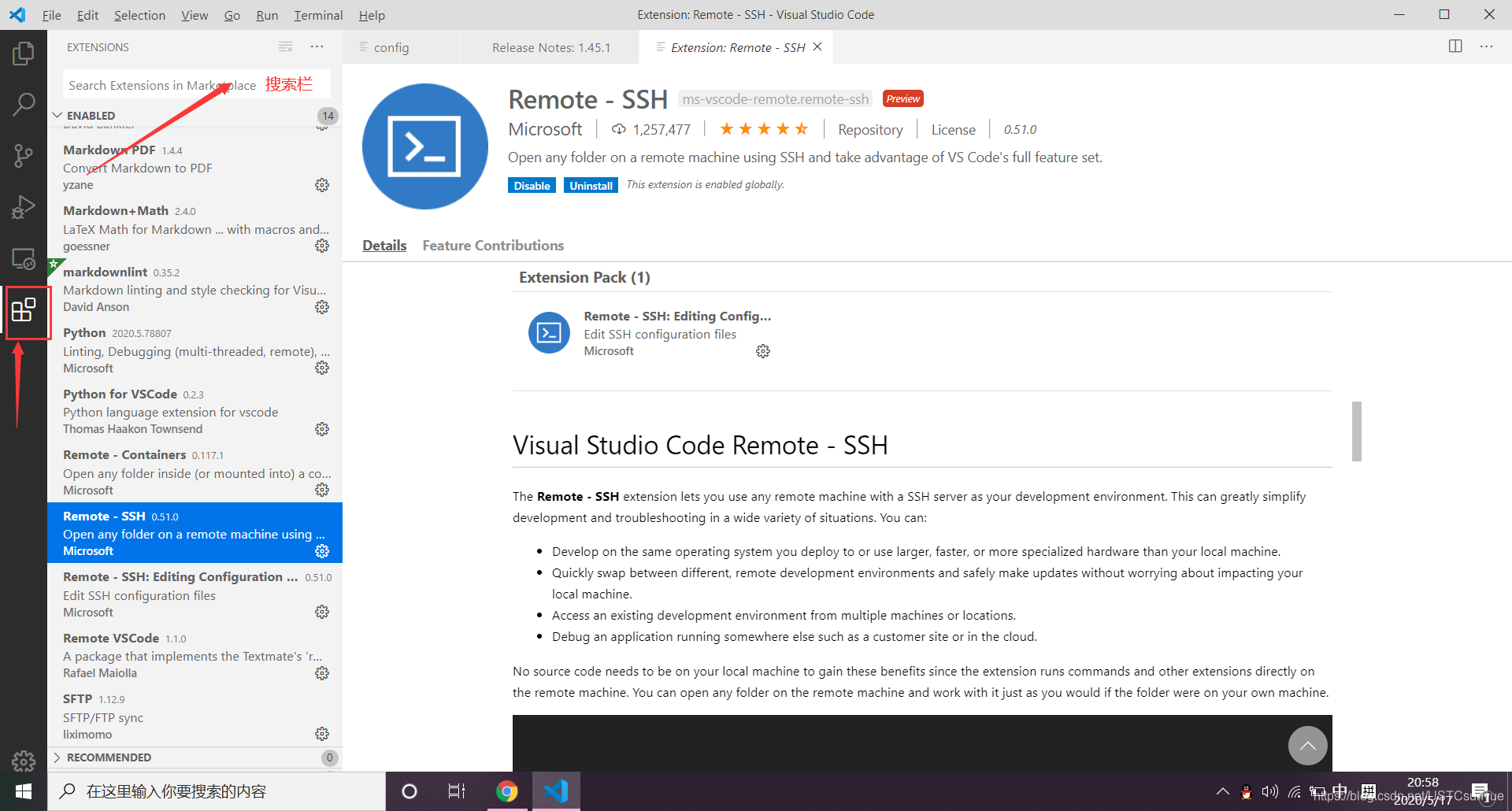The image size is (1512, 811).
Task: Click the Windows taskbar search box
Action: point(217,791)
